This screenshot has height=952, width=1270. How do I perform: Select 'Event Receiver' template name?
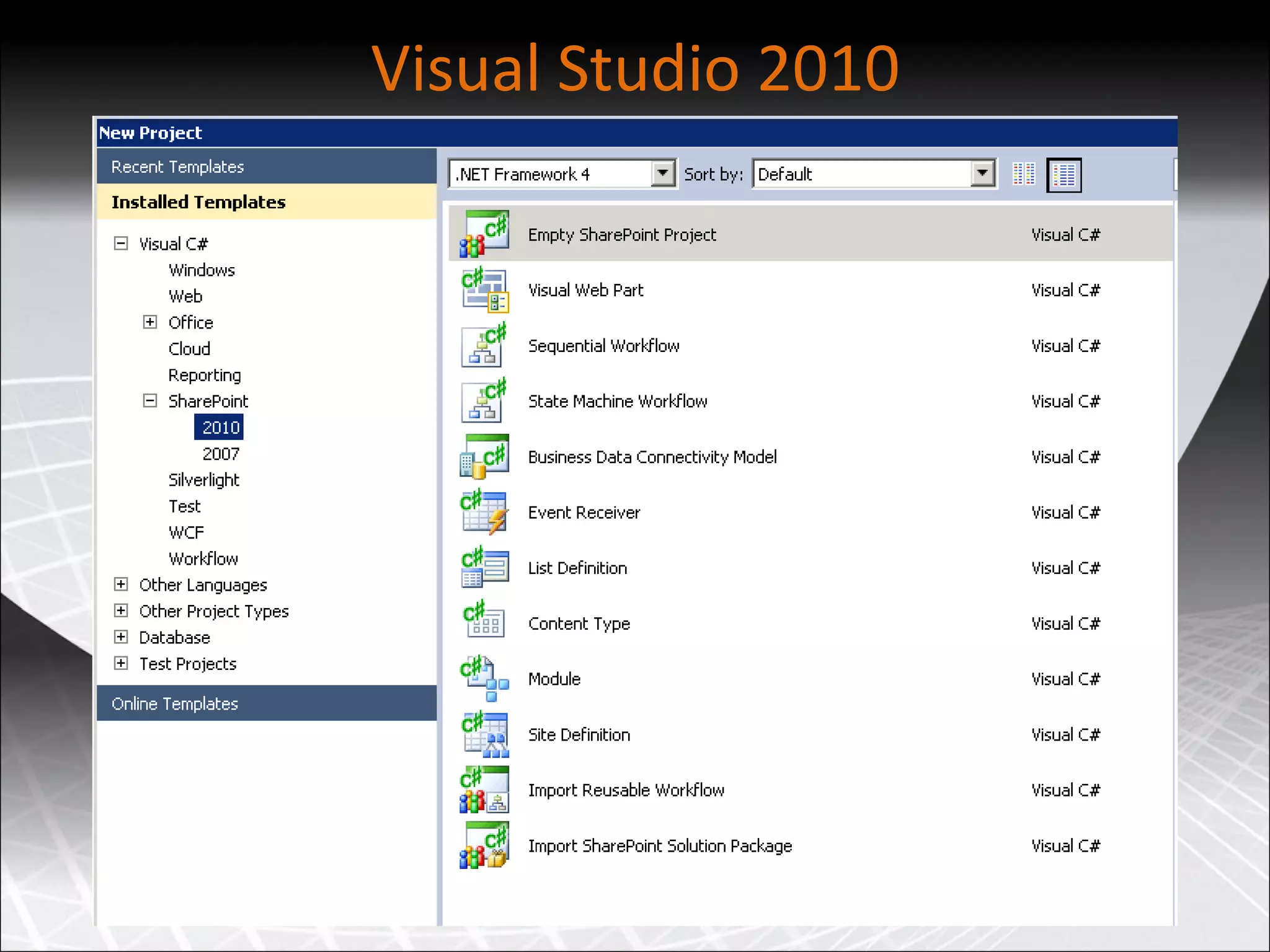(584, 513)
